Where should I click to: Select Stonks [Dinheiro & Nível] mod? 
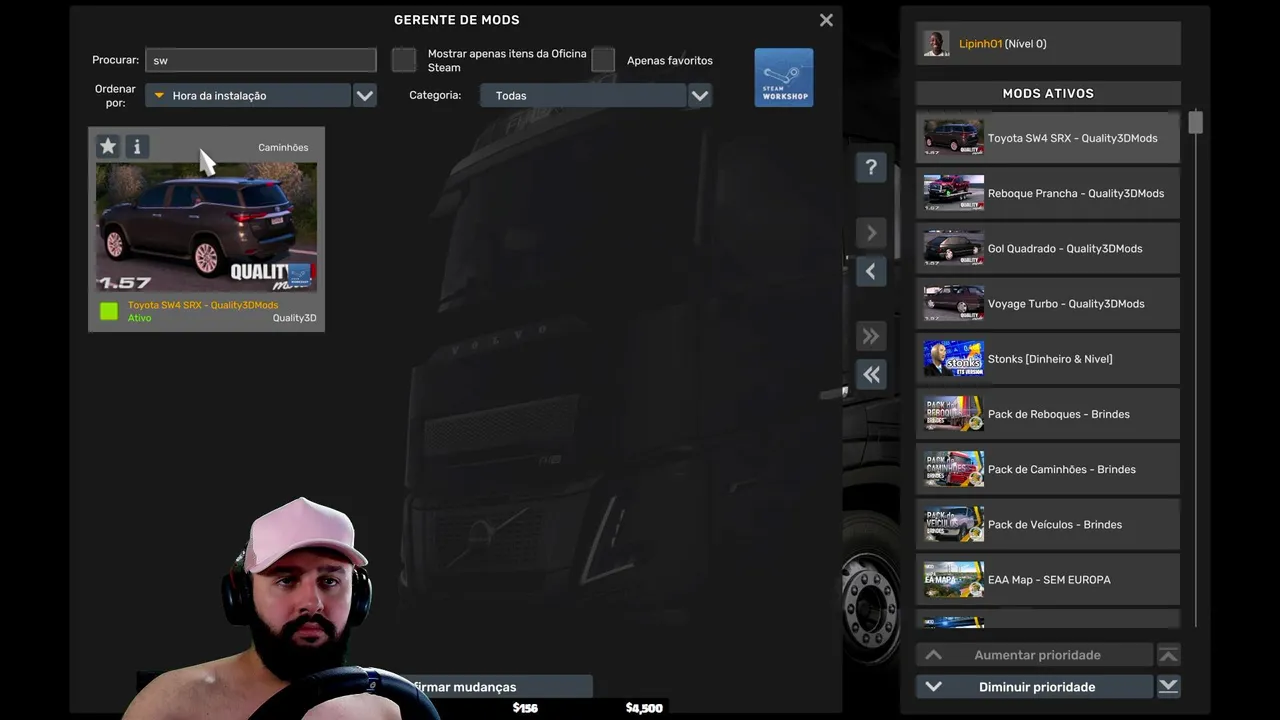1048,358
